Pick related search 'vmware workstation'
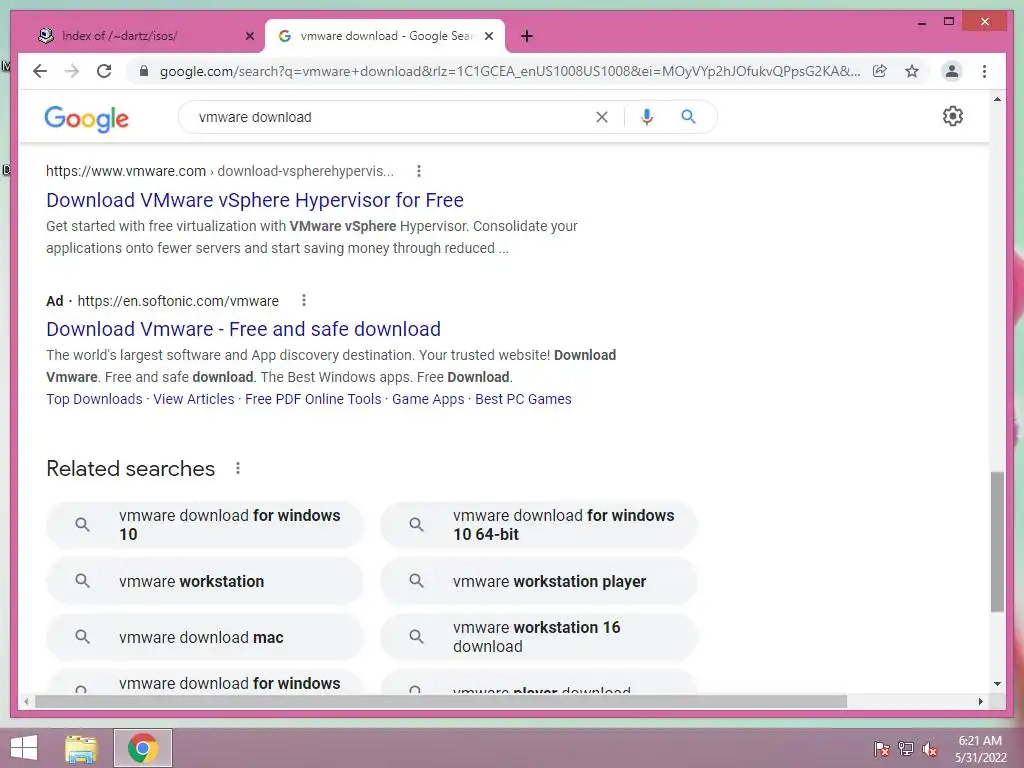 coord(204,581)
